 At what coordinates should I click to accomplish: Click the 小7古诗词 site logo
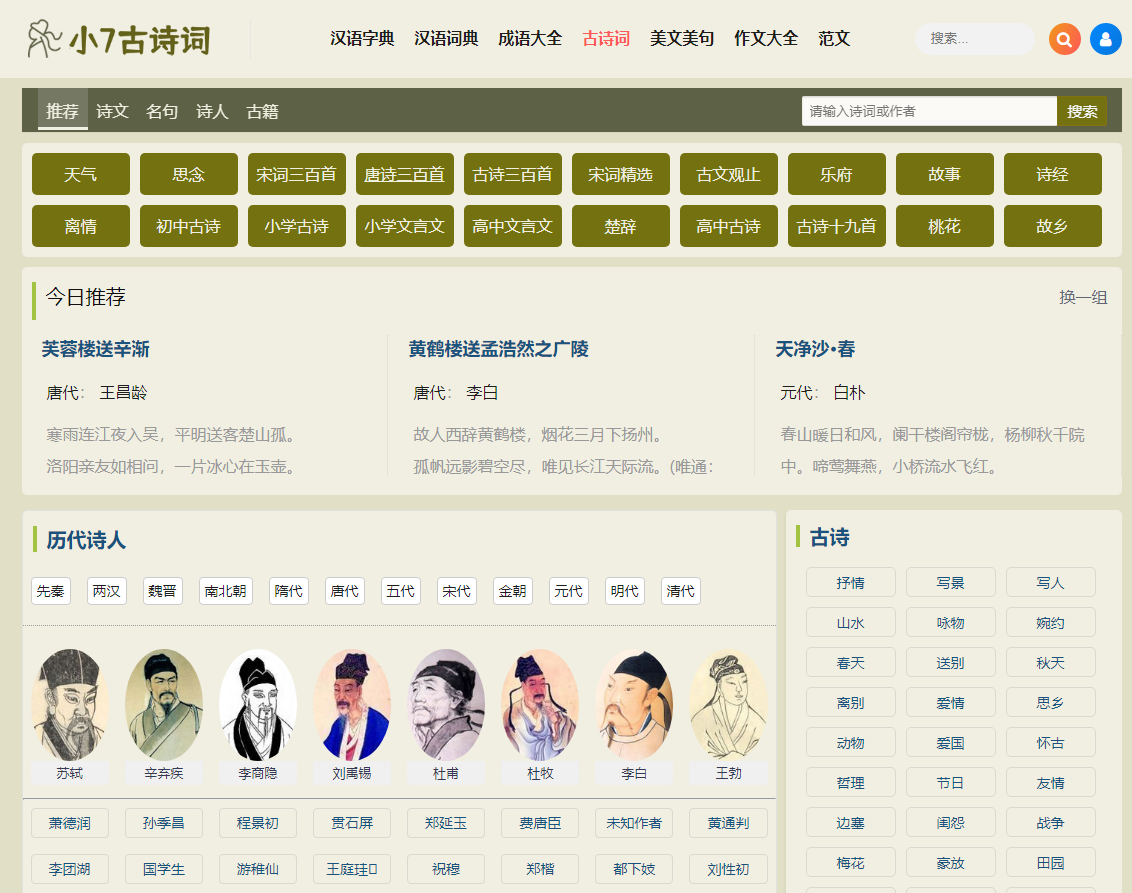click(119, 39)
